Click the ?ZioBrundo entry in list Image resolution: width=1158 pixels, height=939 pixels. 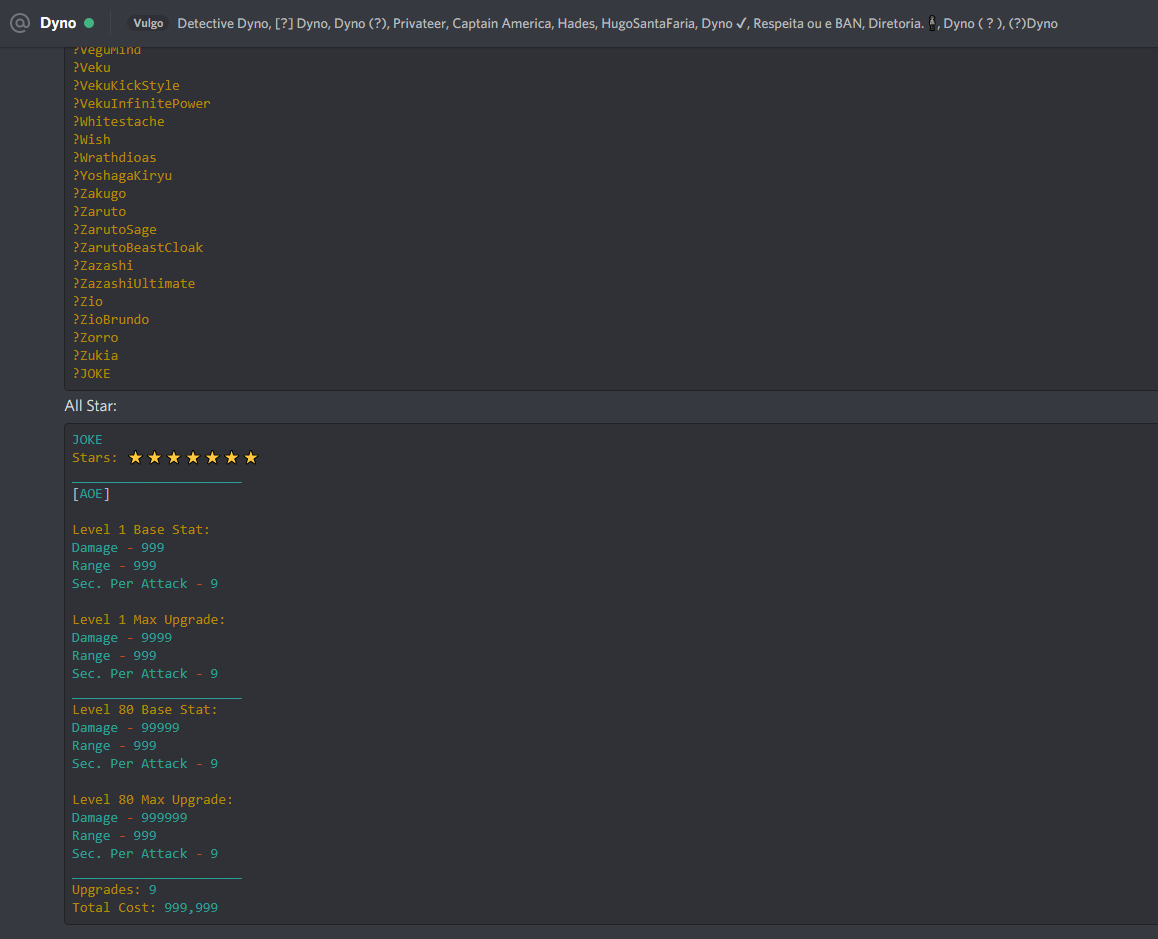(110, 320)
